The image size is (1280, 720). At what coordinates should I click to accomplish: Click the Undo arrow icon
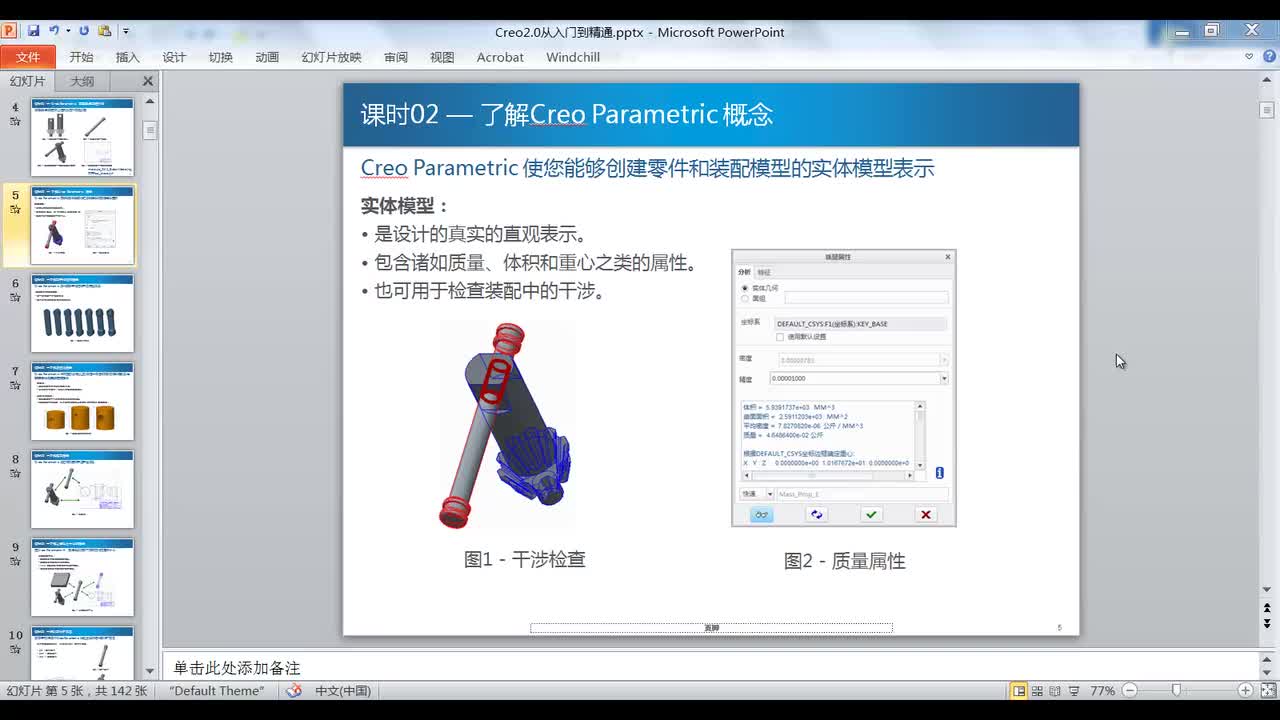click(x=54, y=31)
